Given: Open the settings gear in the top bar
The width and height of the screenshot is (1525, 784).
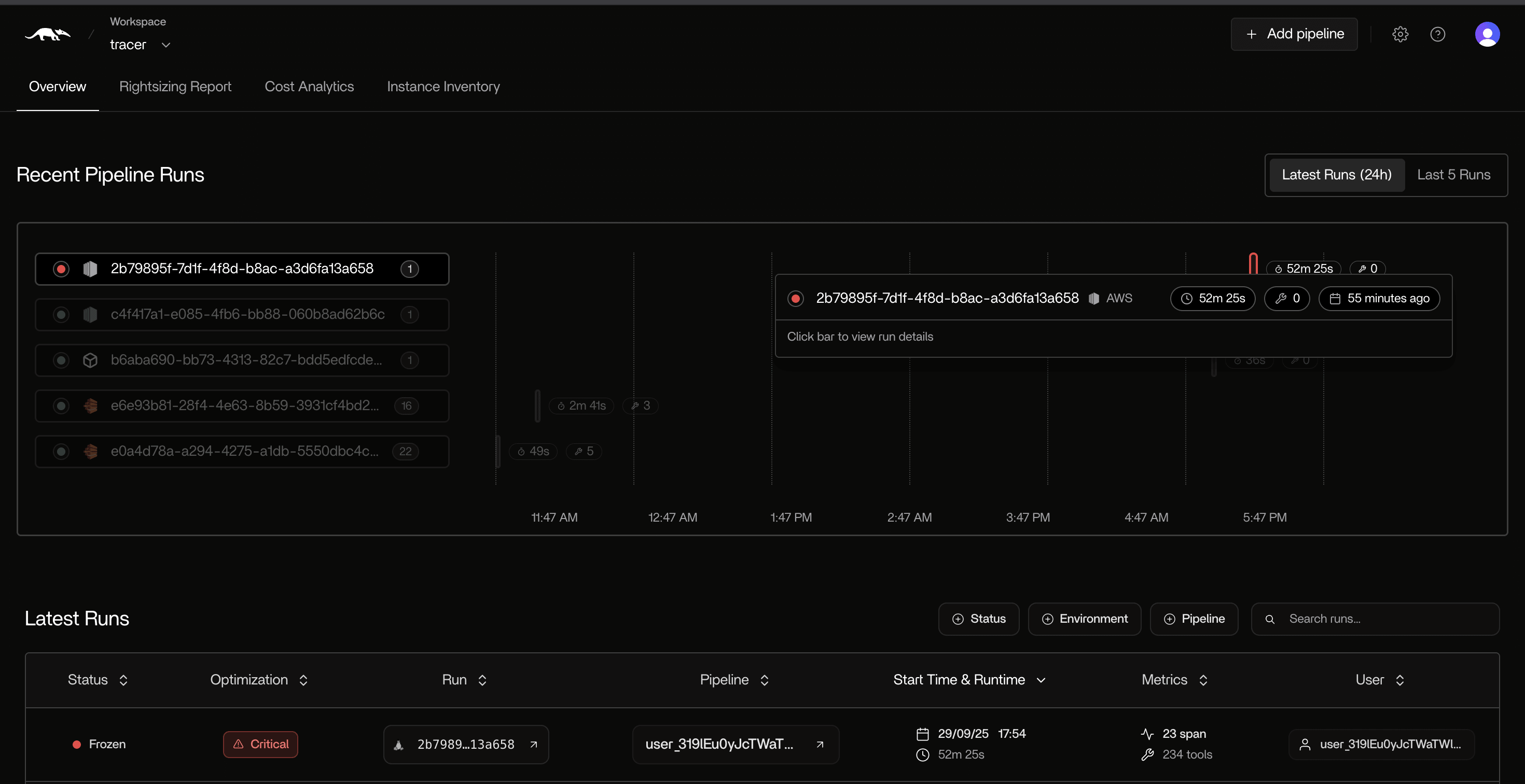Looking at the screenshot, I should 1400,34.
